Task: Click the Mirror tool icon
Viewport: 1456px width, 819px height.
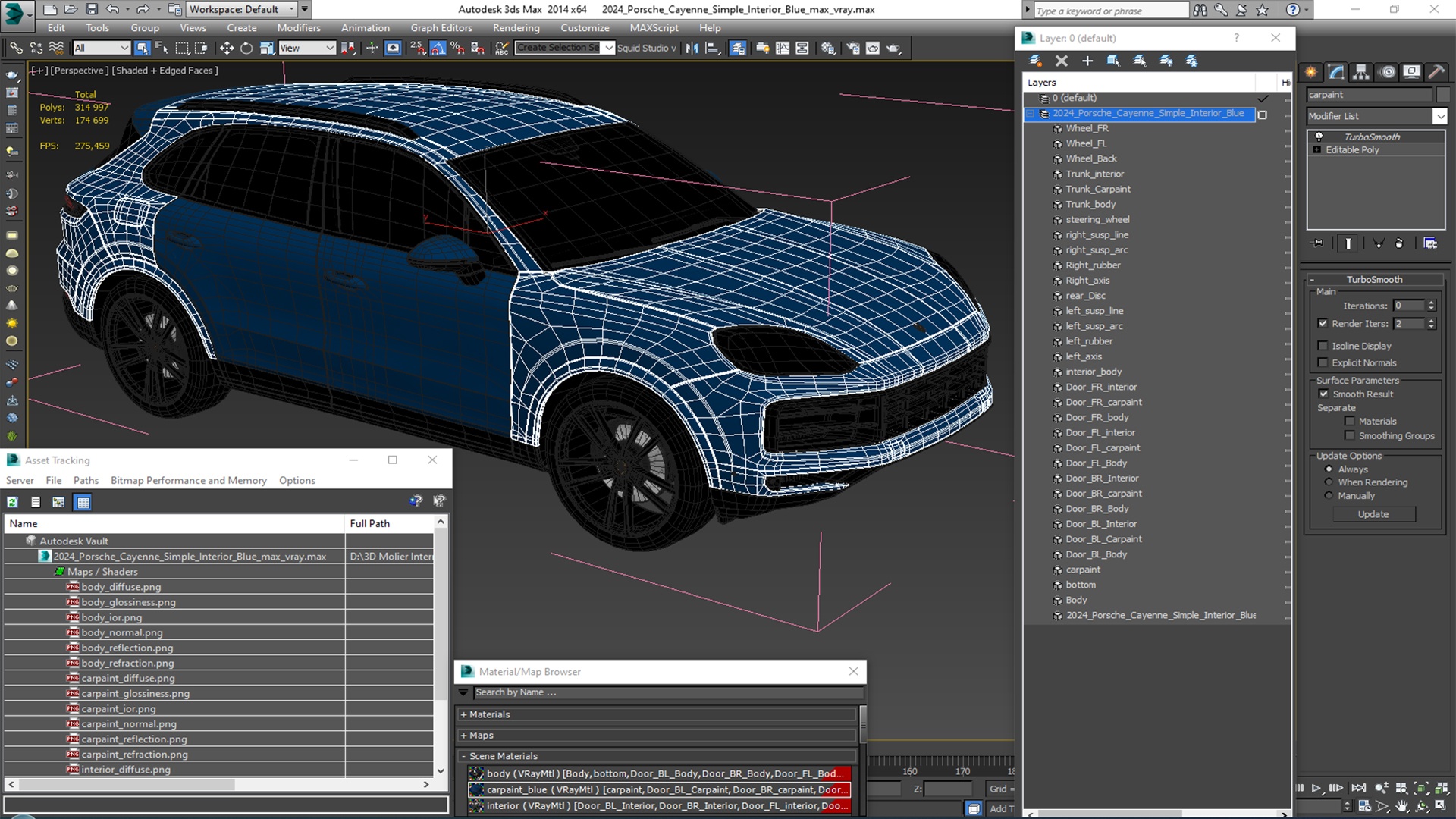Action: point(692,48)
